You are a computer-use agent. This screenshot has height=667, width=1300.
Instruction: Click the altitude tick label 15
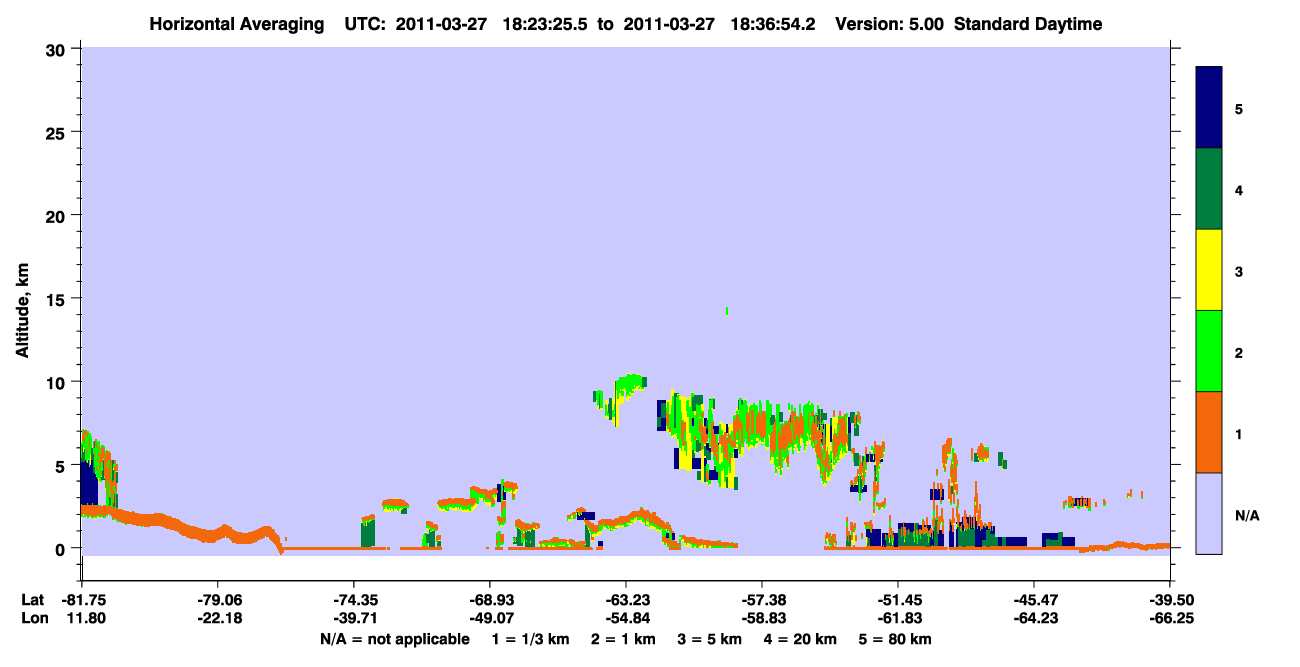pos(58,299)
